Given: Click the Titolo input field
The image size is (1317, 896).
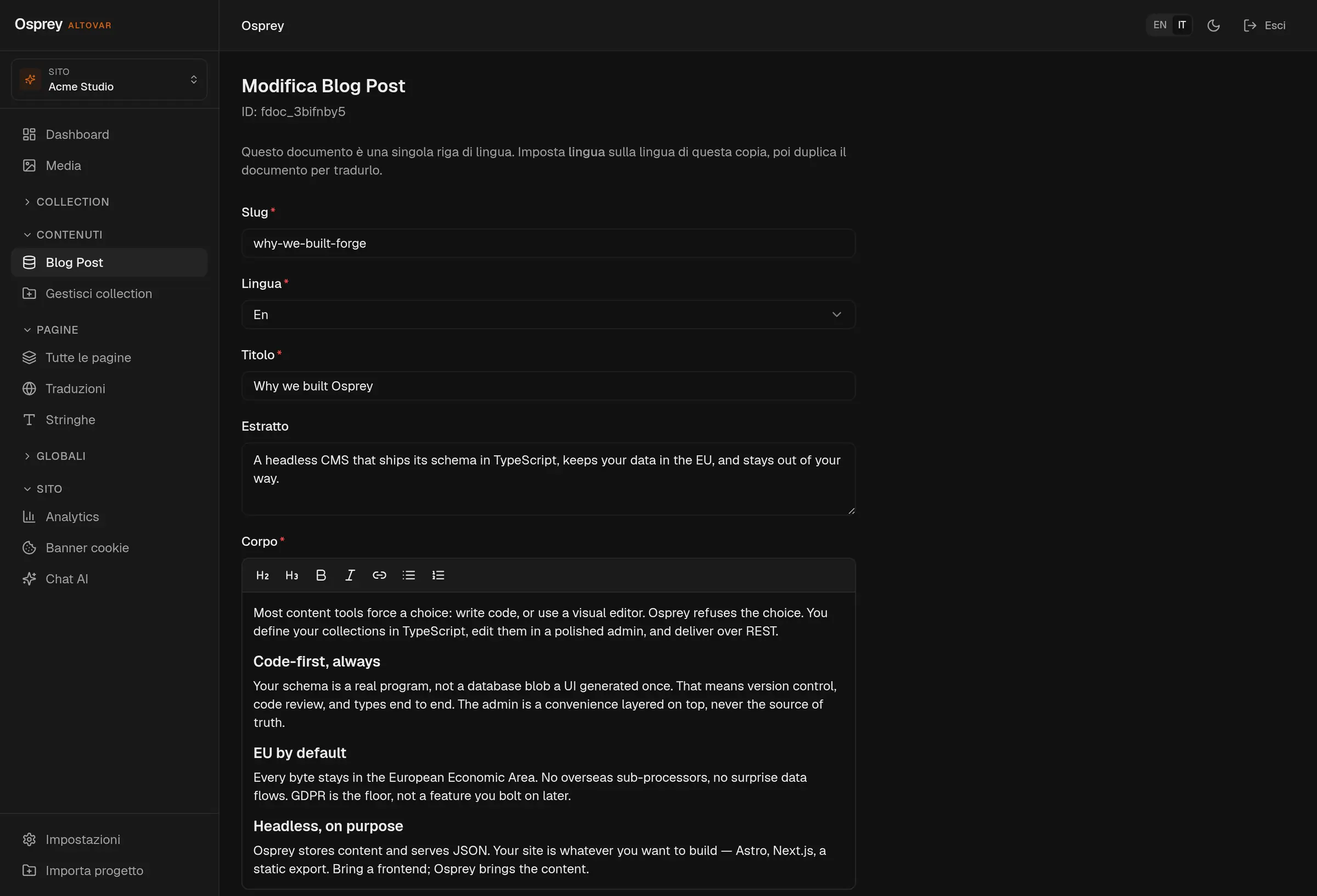Looking at the screenshot, I should tap(548, 386).
